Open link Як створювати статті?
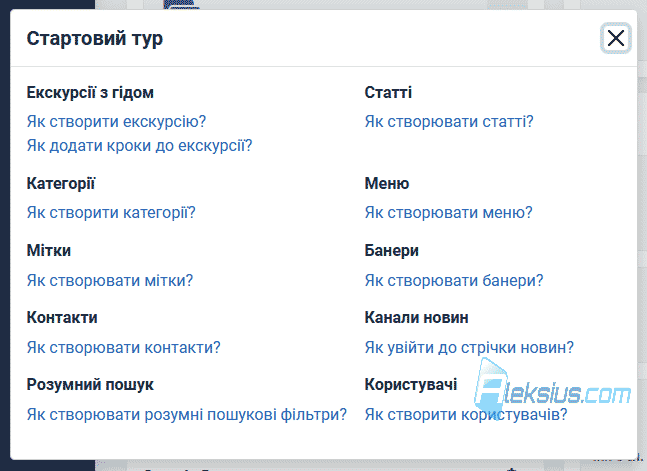This screenshot has height=471, width=647. 449,122
